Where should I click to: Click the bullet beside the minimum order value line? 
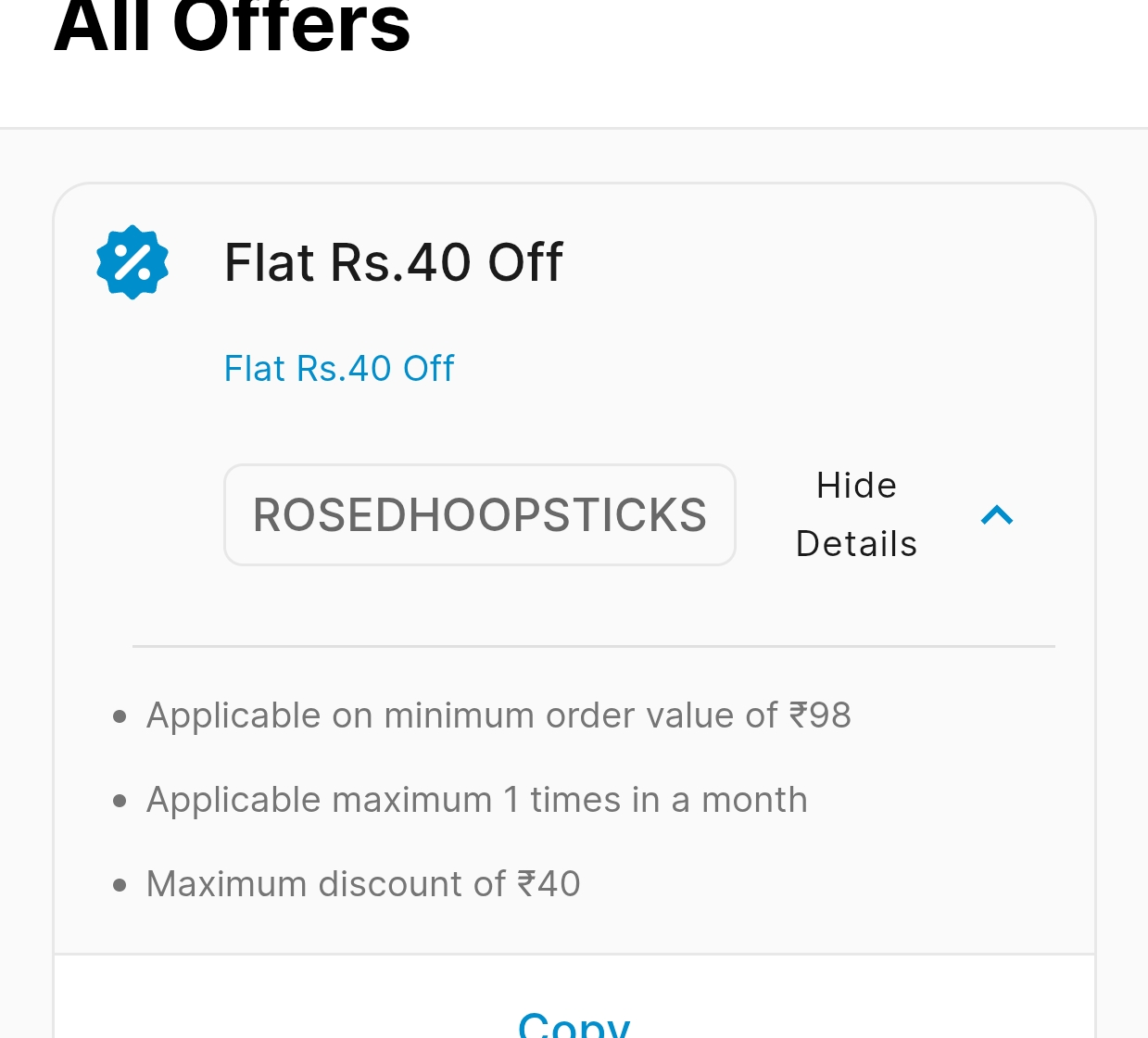[120, 716]
